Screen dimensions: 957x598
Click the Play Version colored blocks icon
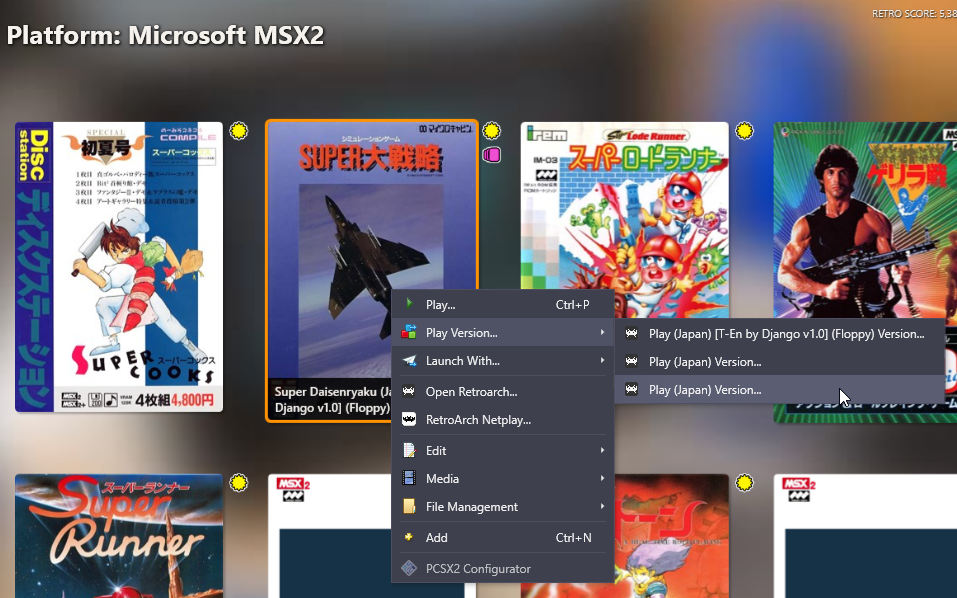409,332
